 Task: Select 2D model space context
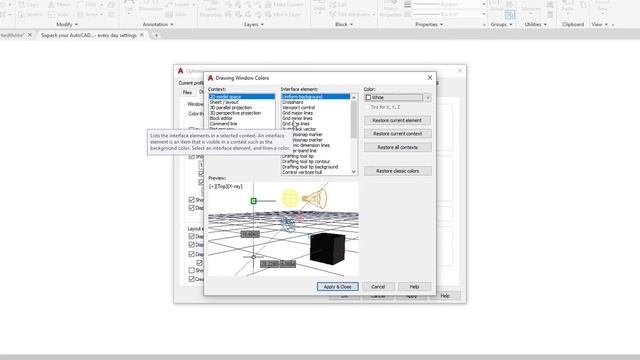(x=242, y=97)
